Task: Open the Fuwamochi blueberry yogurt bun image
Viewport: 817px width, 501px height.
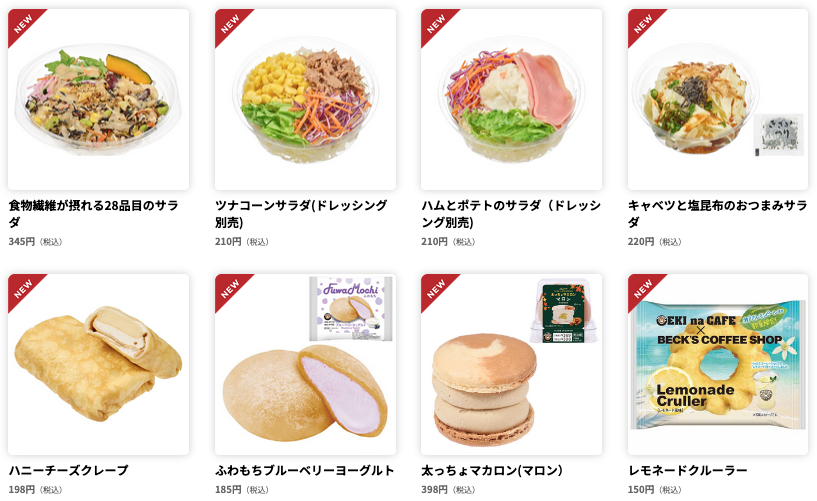Action: (x=305, y=365)
